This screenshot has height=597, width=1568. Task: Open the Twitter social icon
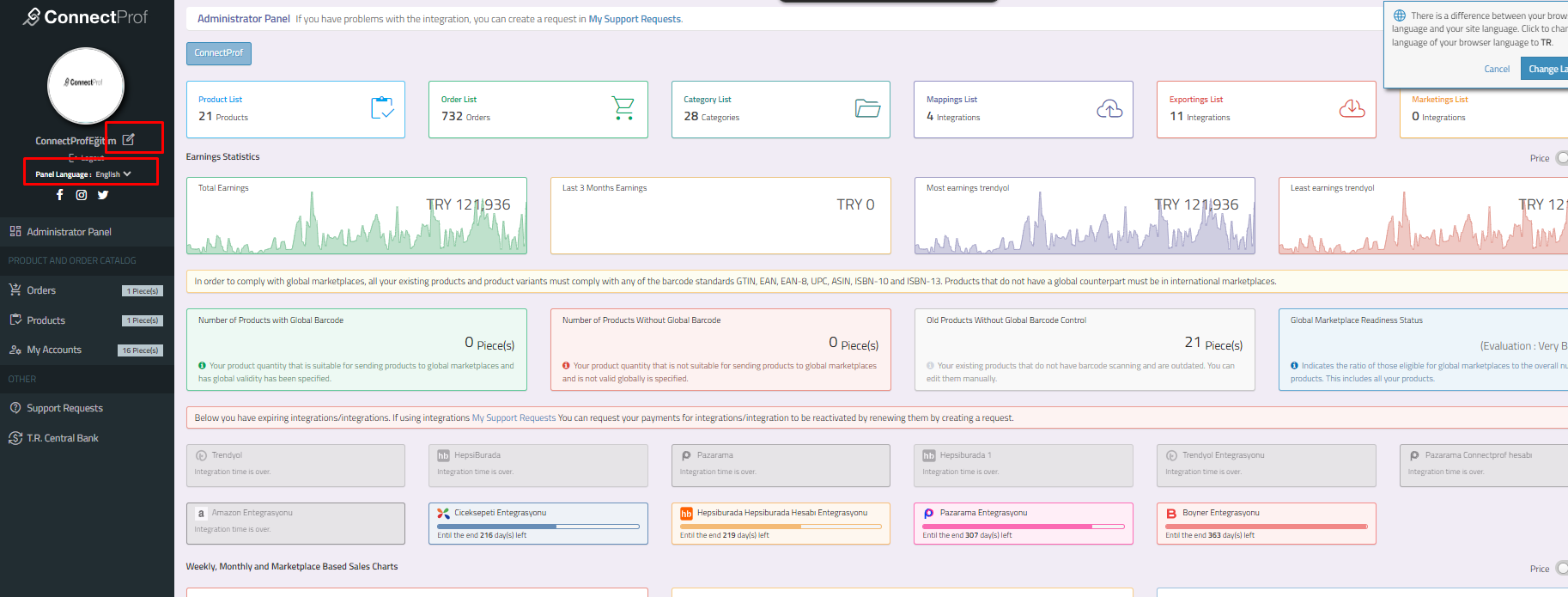103,195
